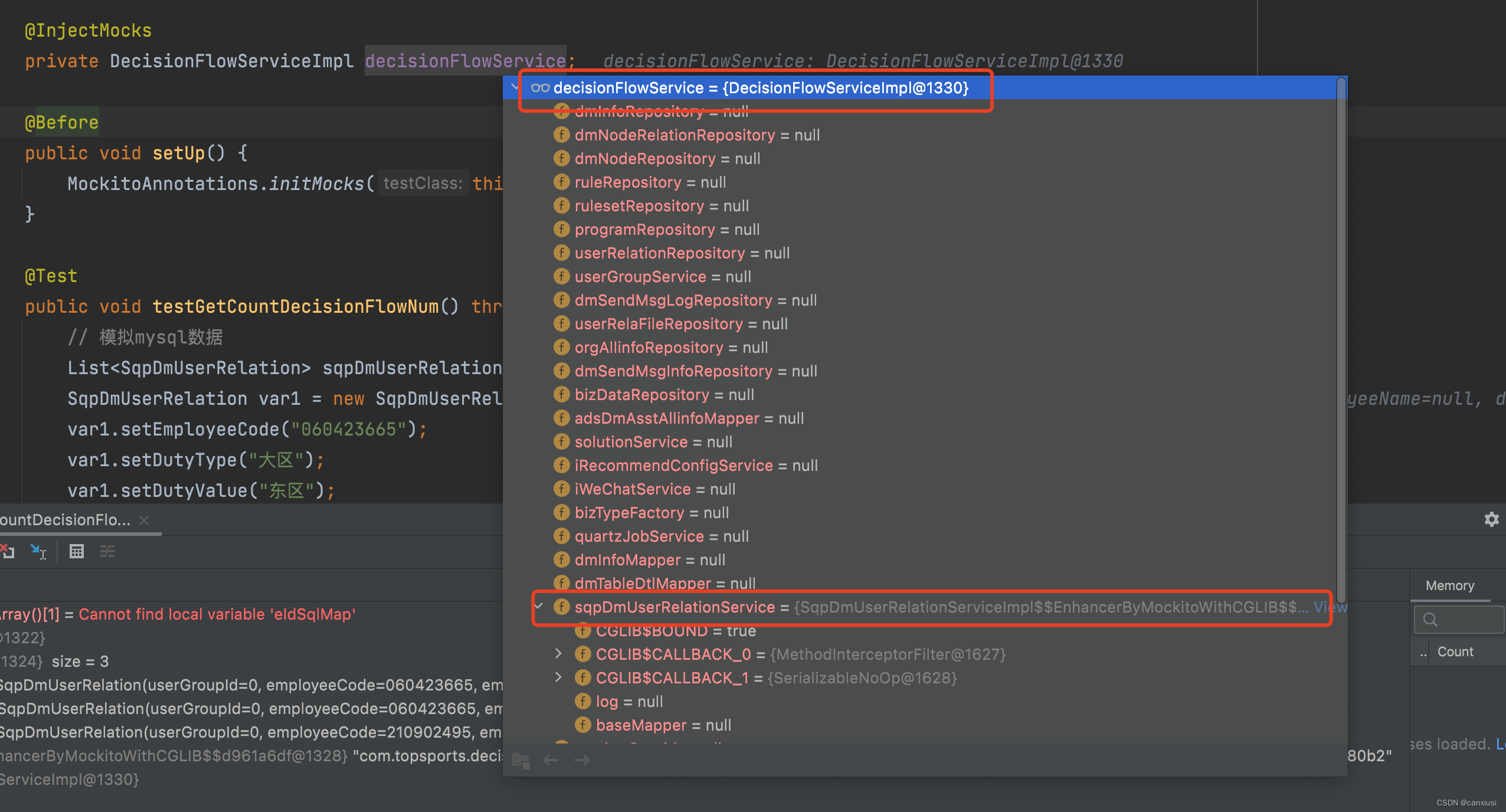Click the back arrow in the popup
The height and width of the screenshot is (812, 1506).
tap(551, 760)
